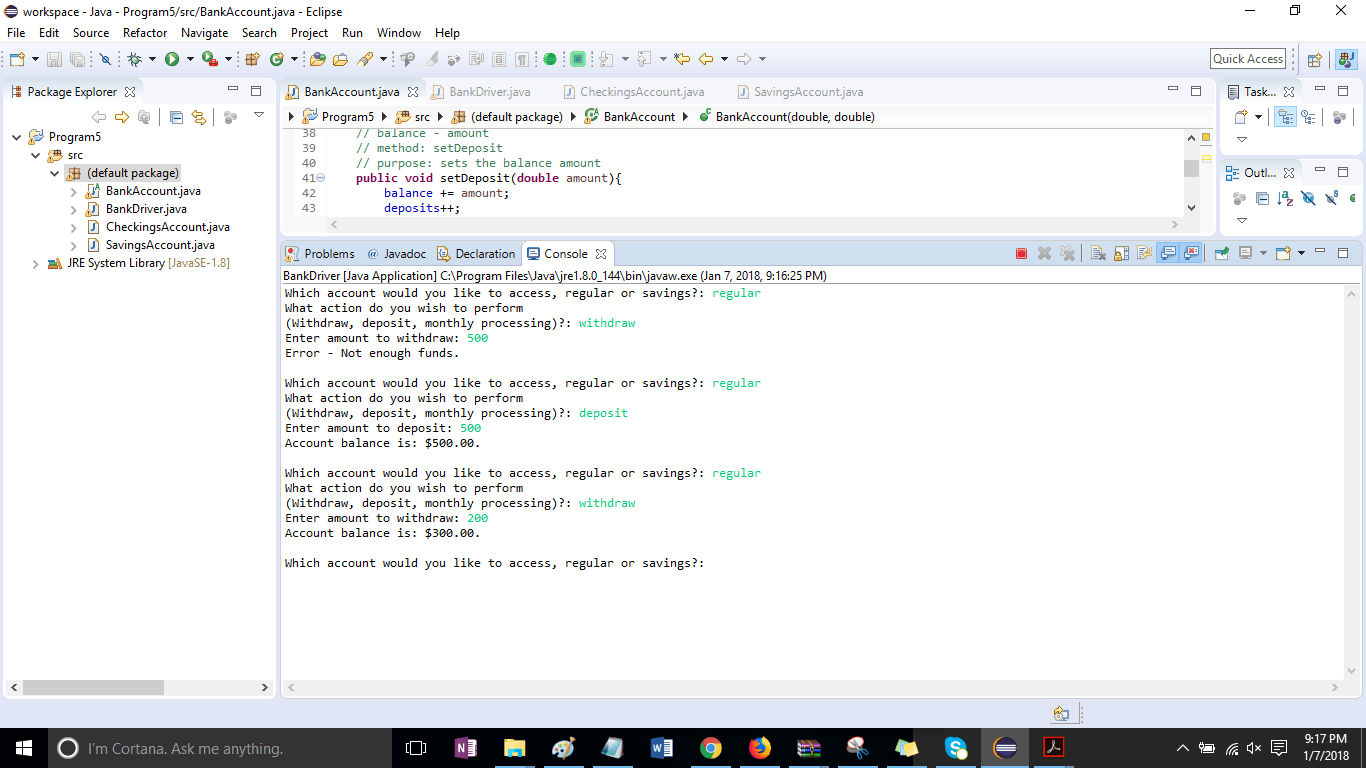Viewport: 1366px width, 768px height.
Task: Click the Open Task folder icon
Action: click(x=341, y=60)
